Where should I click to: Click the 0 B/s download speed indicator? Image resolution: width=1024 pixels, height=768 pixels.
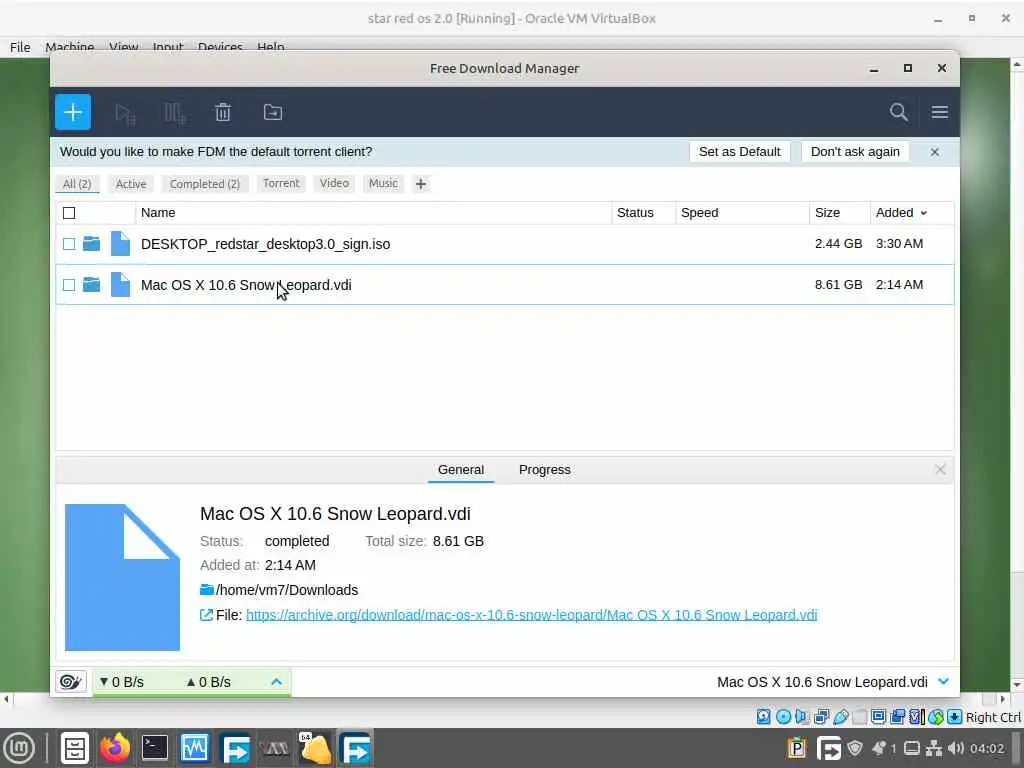[x=122, y=682]
